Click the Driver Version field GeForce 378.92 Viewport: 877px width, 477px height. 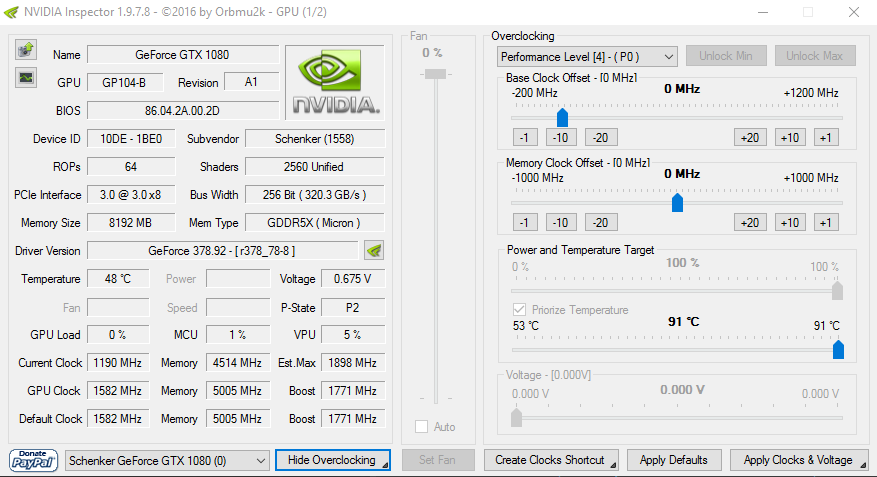click(x=222, y=251)
